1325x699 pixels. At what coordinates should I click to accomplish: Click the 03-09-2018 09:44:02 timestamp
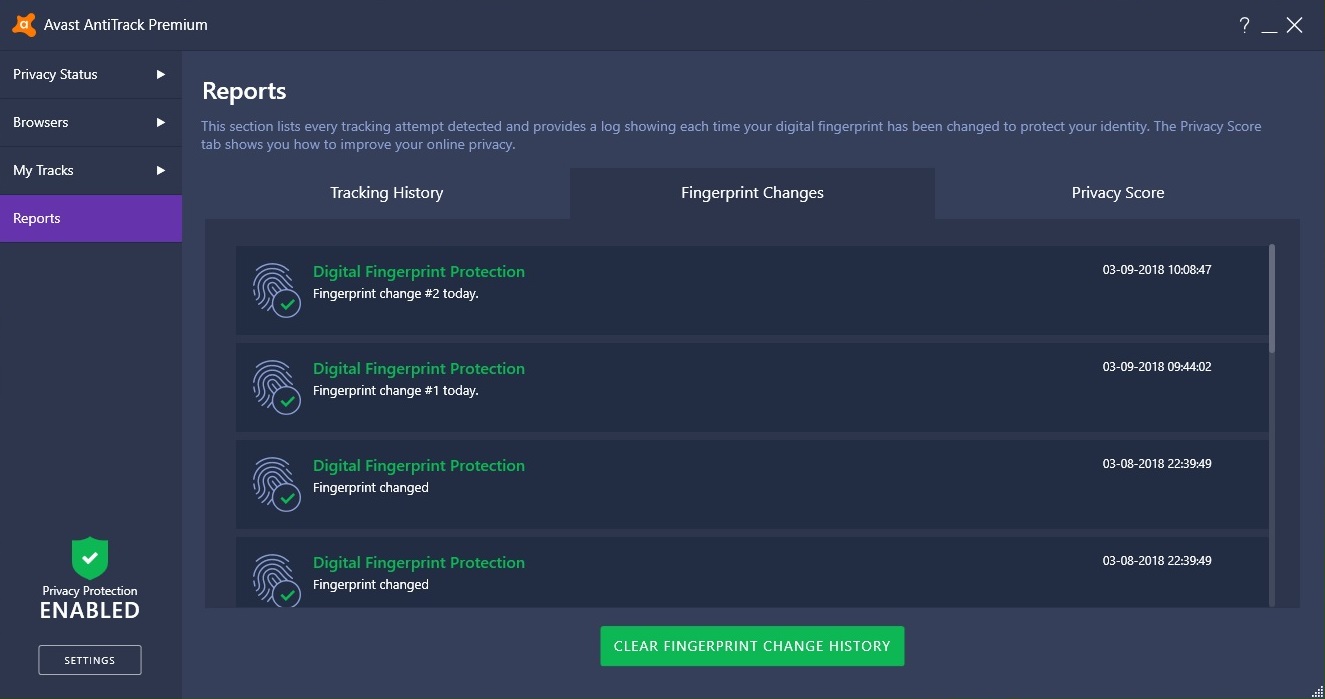click(x=1157, y=367)
